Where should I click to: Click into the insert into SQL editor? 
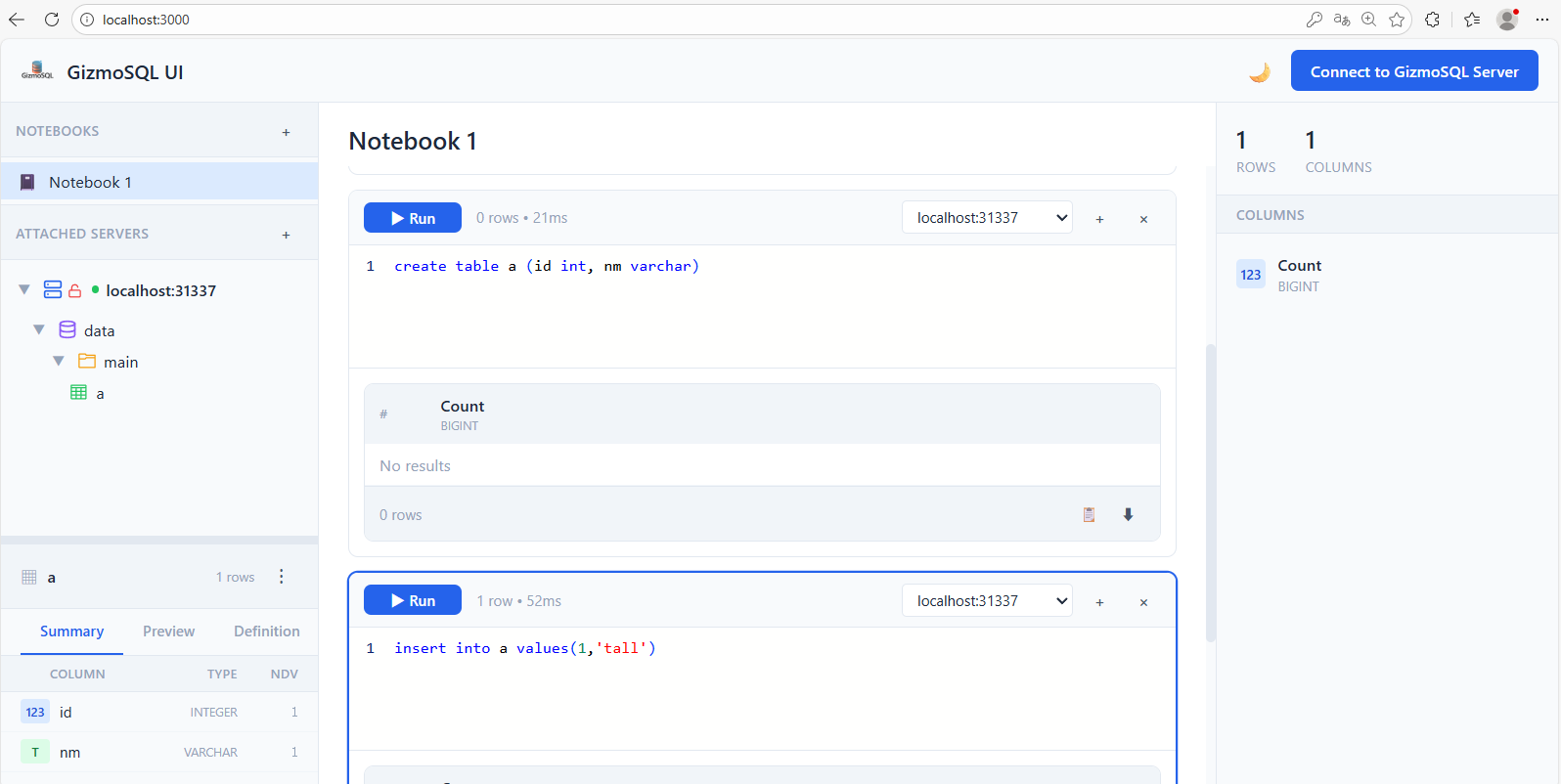[x=762, y=688]
